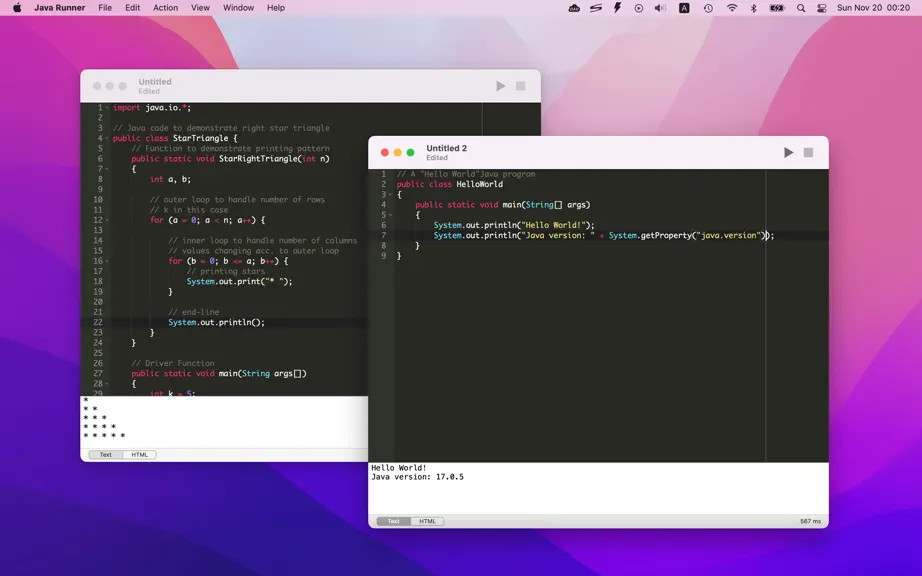
Task: Zoom the Untitled 2 window with green button
Action: click(x=410, y=153)
